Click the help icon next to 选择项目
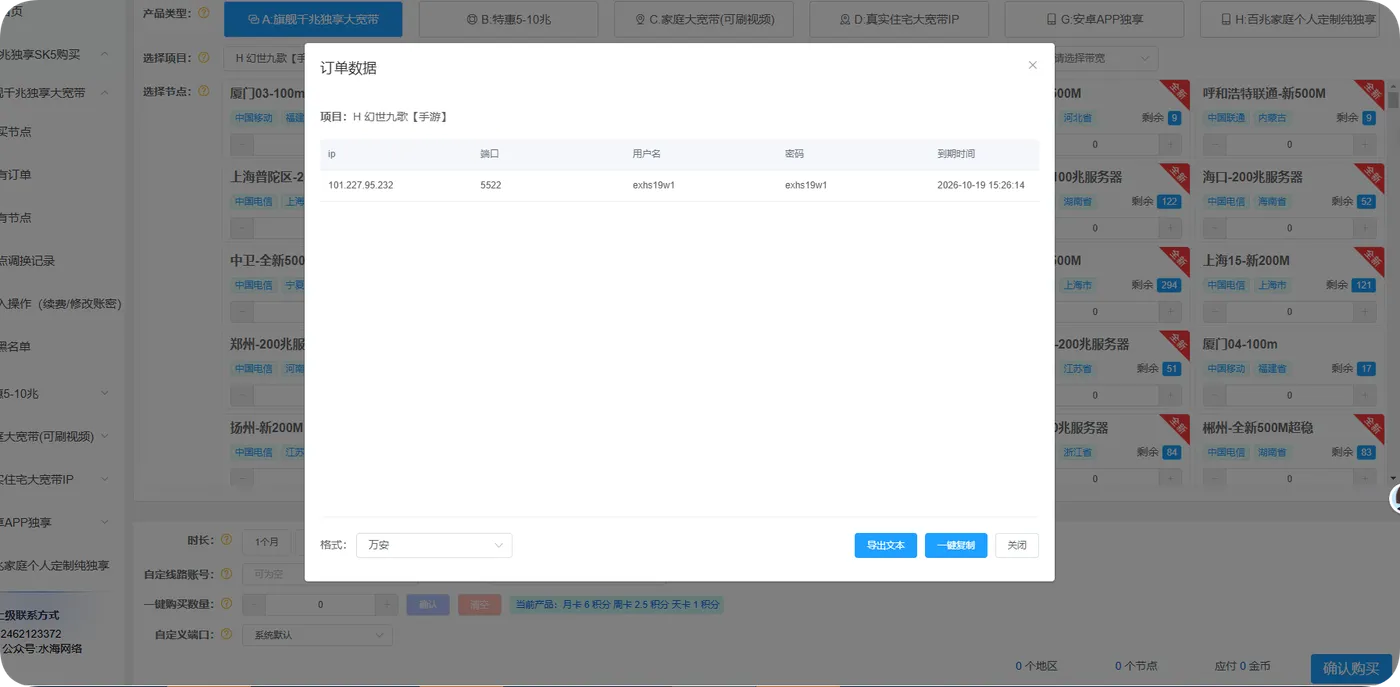 coord(204,58)
